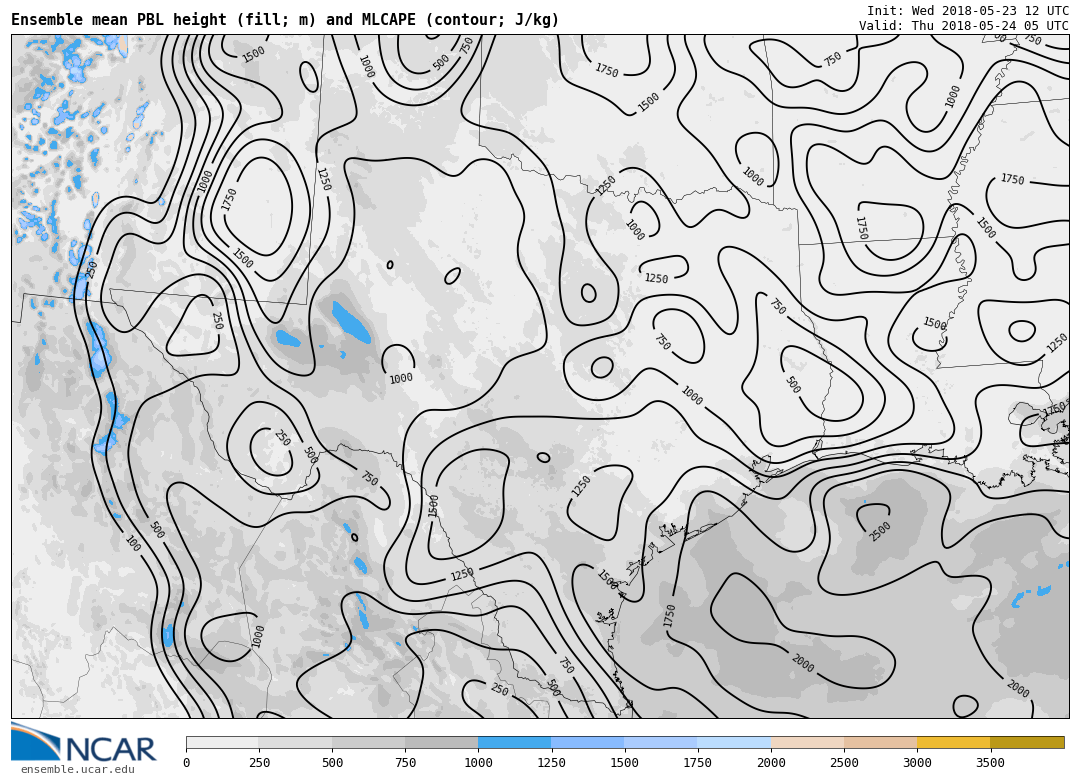
Task: Click the '750' tick label under the colorbar
Action: [x=405, y=762]
